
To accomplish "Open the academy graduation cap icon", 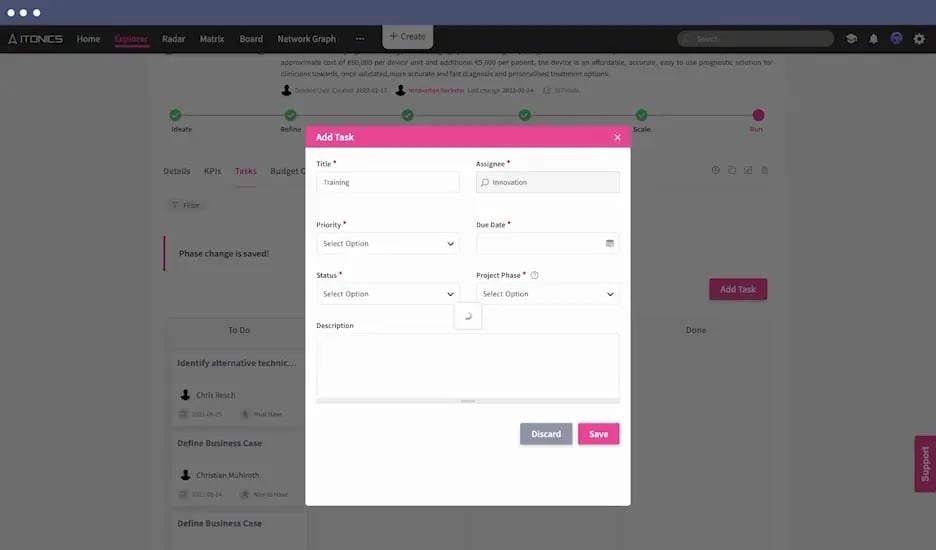I will click(x=851, y=39).
